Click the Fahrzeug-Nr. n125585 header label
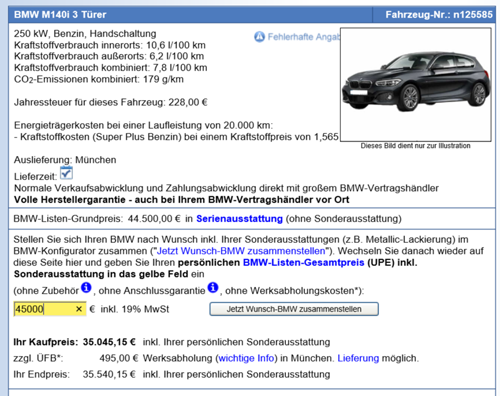Viewport: 500px width, 396px height. pos(439,15)
